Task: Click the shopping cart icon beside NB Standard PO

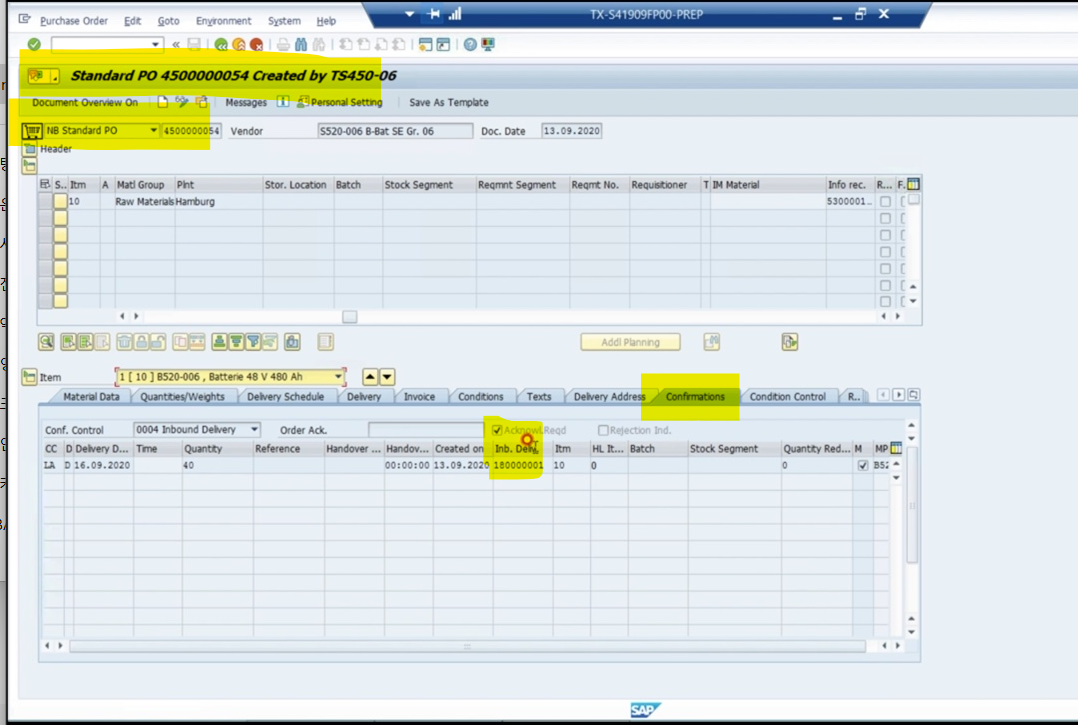Action: pos(32,131)
